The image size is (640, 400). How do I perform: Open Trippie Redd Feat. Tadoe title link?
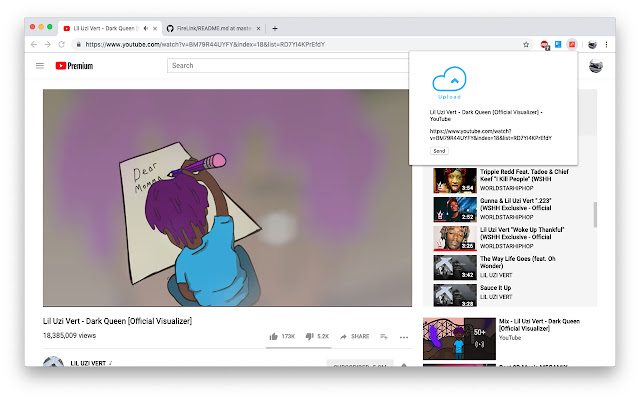(524, 176)
